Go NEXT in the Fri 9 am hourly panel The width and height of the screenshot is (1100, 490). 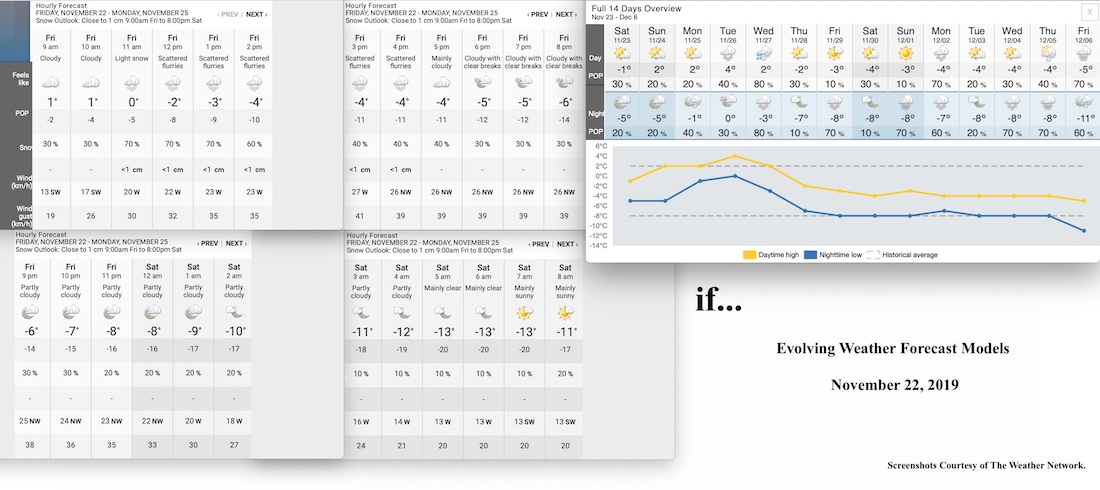coord(256,14)
